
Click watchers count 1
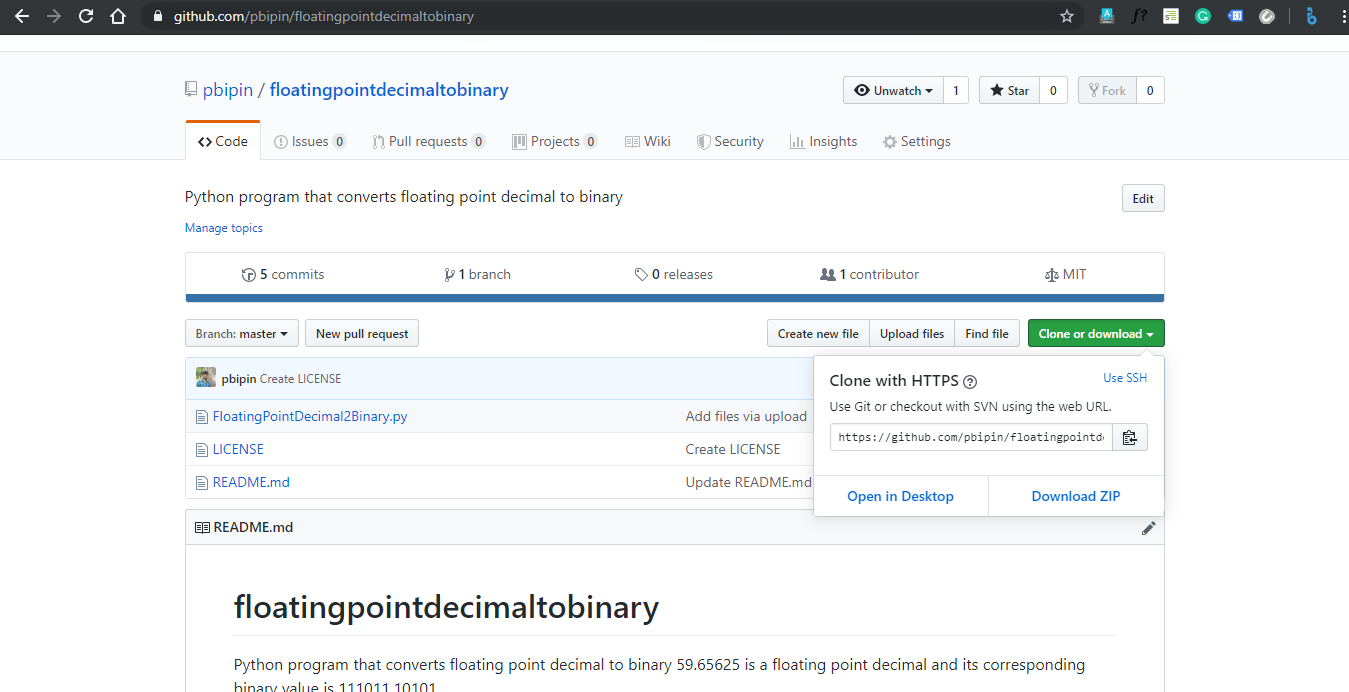955,90
